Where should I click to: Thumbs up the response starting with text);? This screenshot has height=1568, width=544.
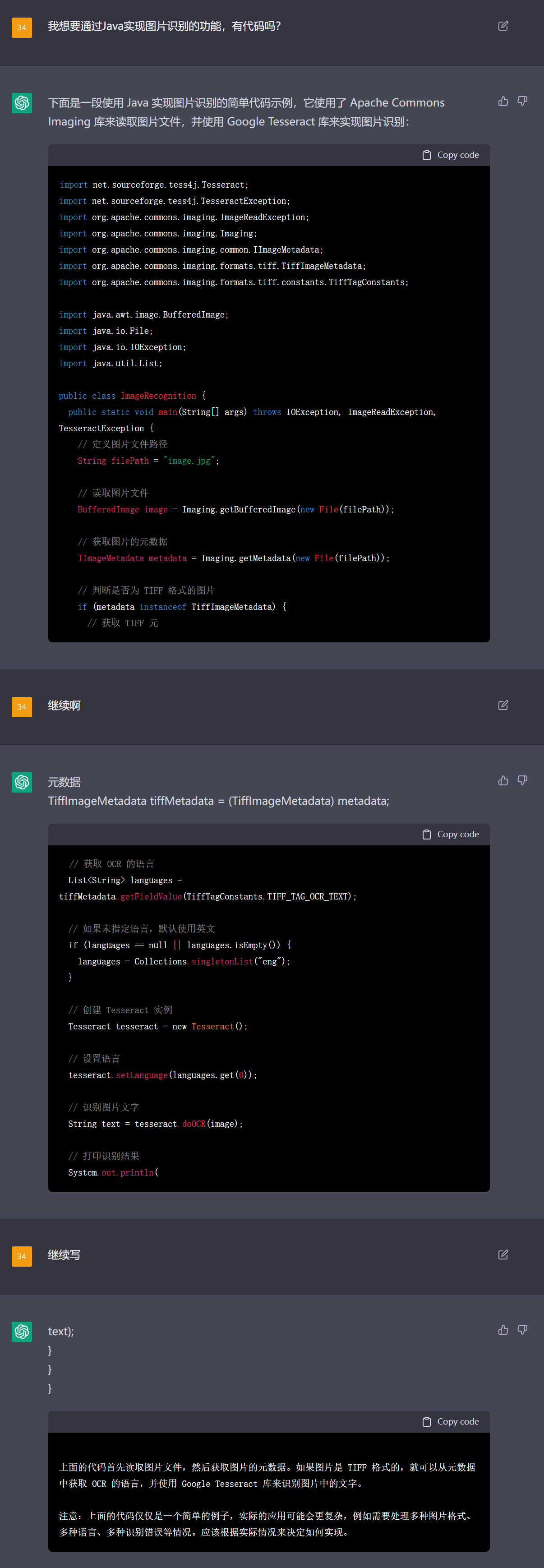[503, 1330]
